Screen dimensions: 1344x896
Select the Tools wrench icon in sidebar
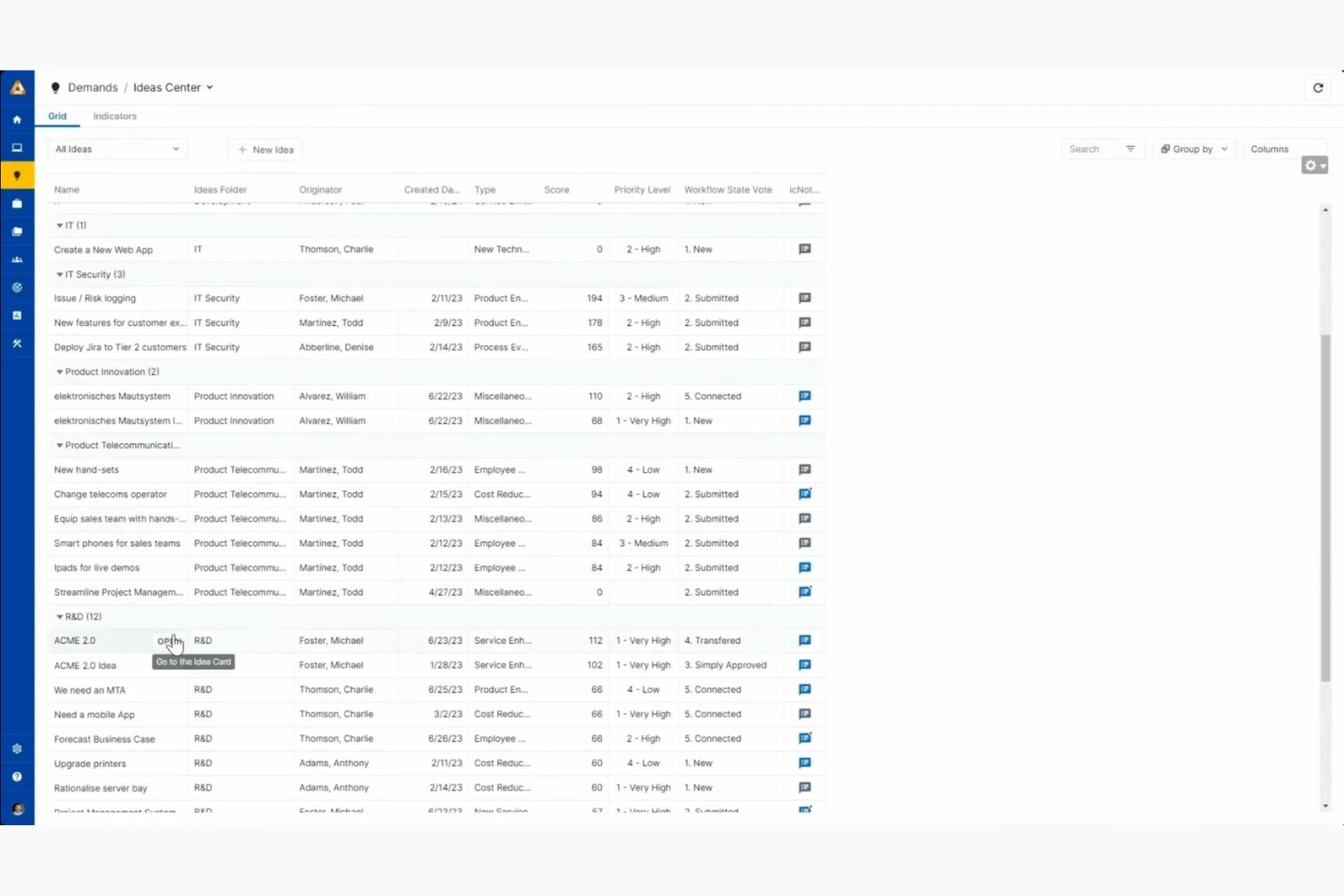coord(16,343)
